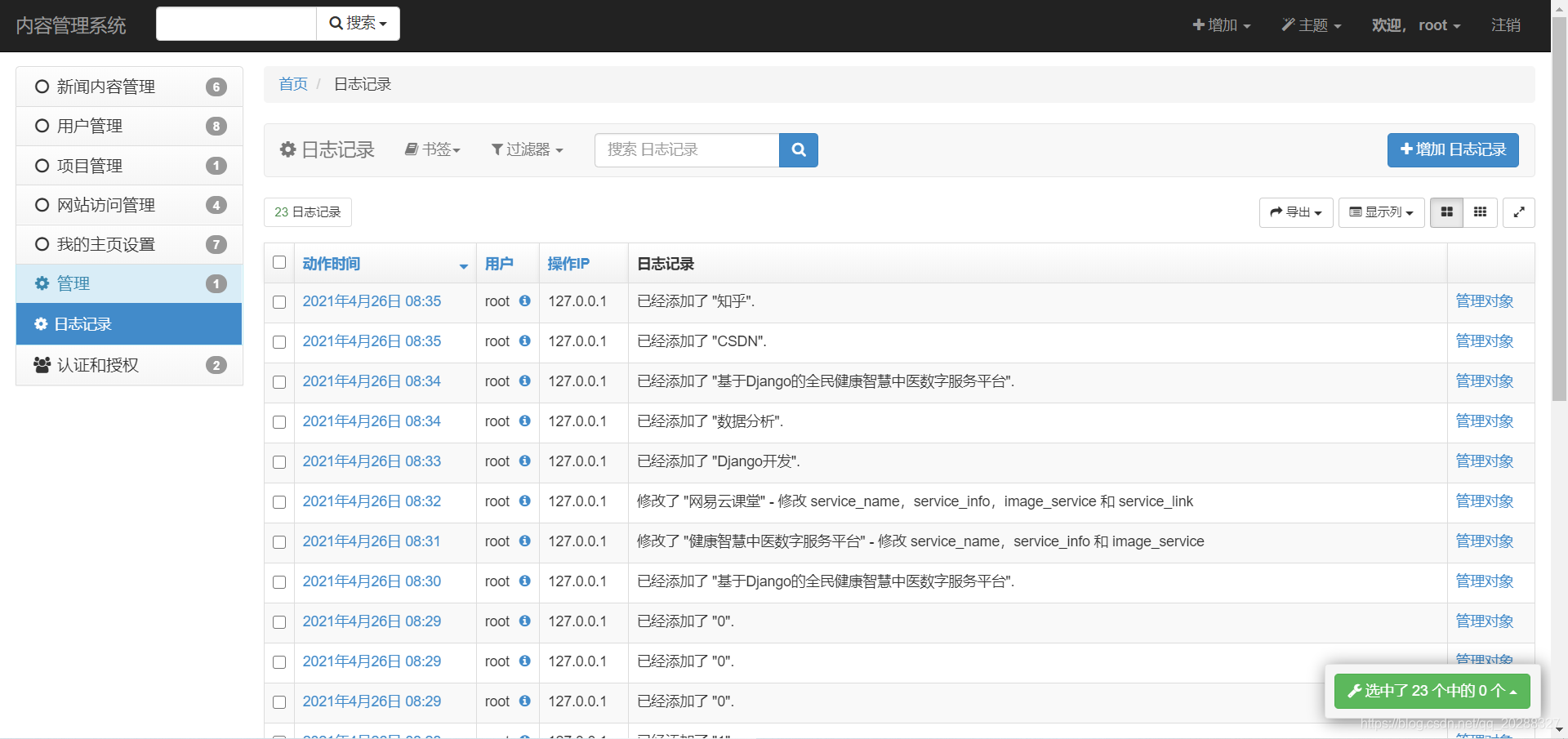
Task: Tick checkbox of Django开发 log row
Action: 279,462
